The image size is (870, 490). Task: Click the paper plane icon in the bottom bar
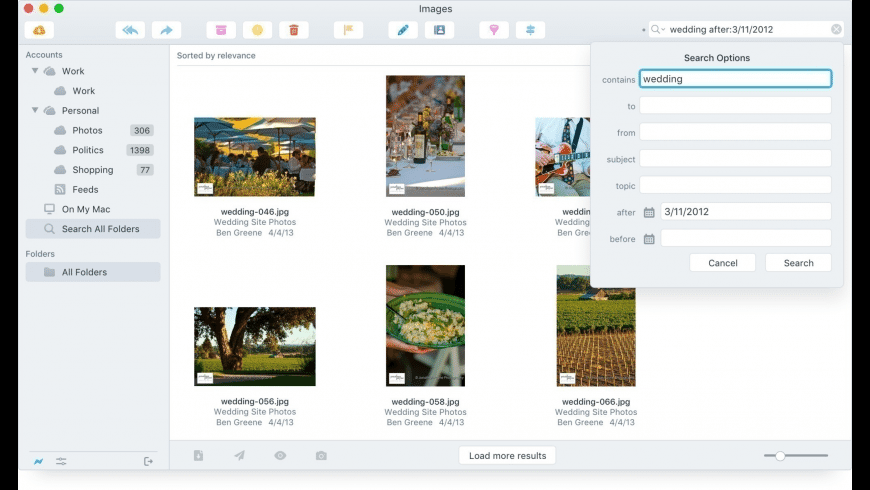pos(239,456)
